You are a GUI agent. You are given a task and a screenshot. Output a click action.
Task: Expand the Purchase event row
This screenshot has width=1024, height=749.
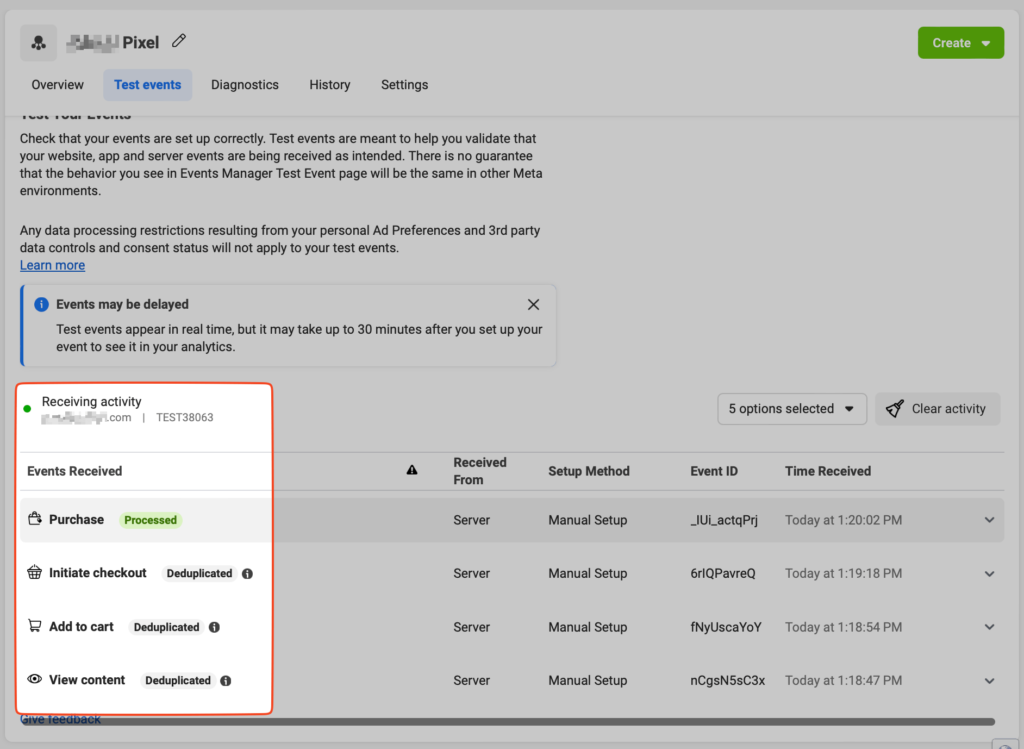coord(989,520)
